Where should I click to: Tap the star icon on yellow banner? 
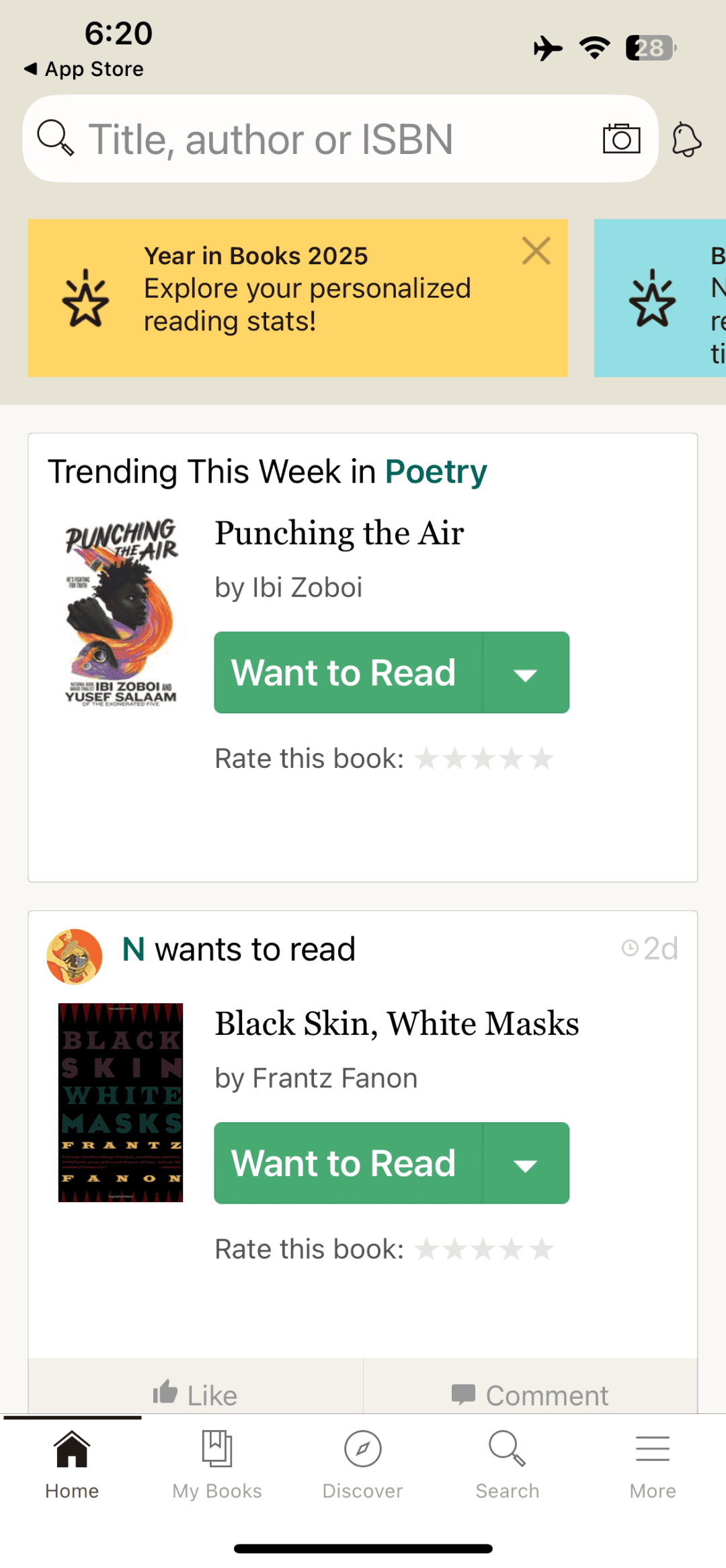[85, 298]
